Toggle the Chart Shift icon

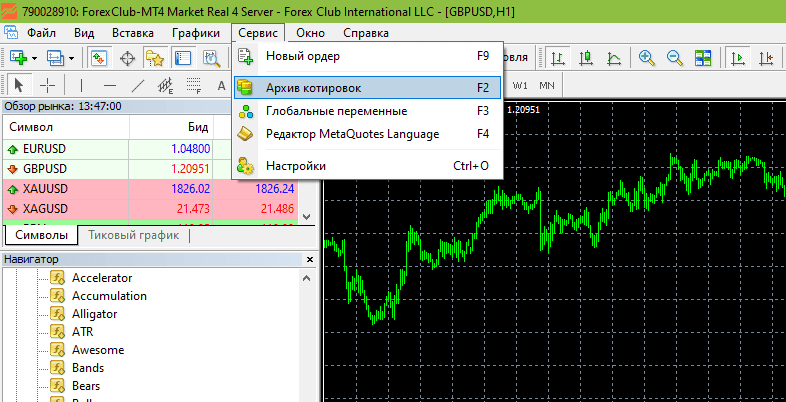click(765, 58)
